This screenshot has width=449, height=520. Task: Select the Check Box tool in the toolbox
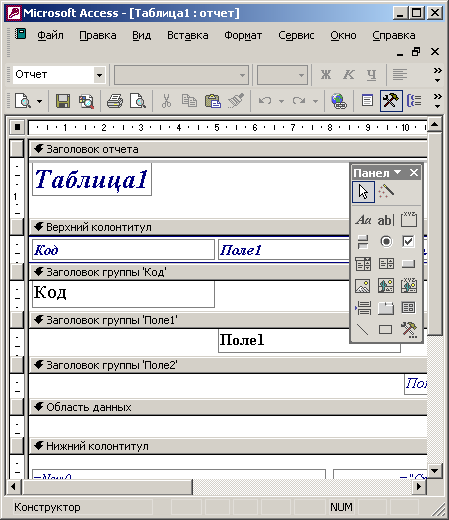click(408, 241)
